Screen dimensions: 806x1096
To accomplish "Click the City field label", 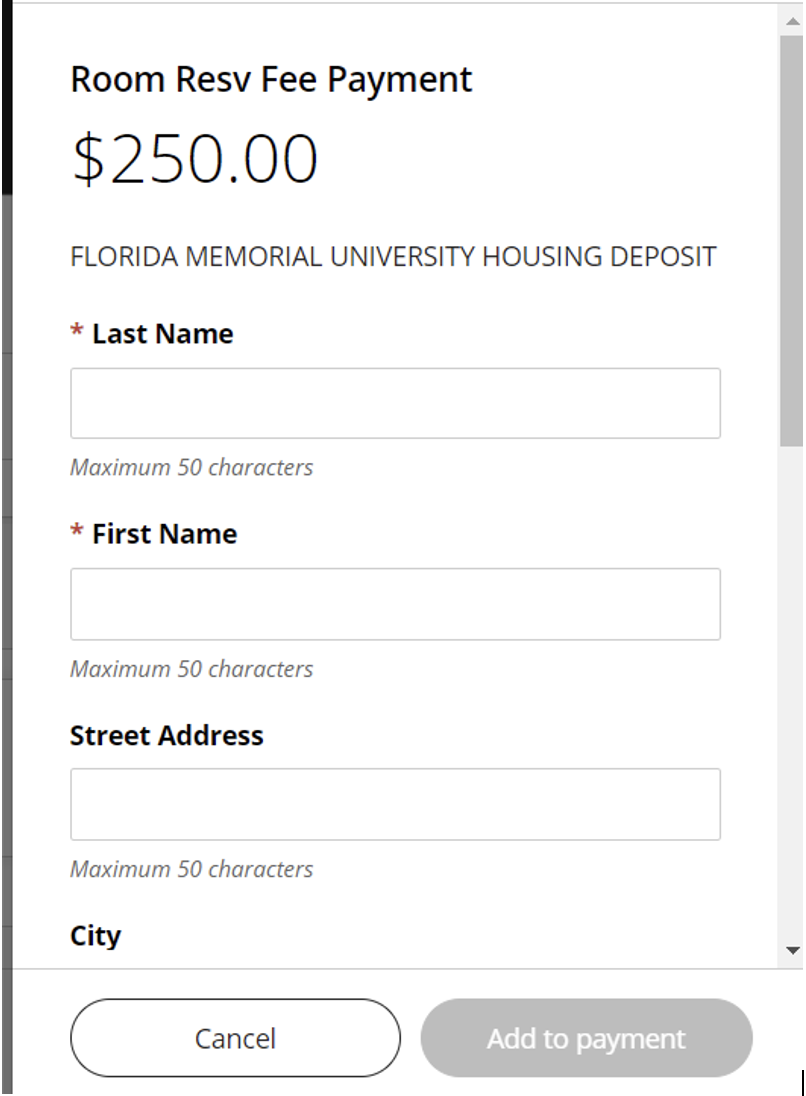I will [95, 936].
